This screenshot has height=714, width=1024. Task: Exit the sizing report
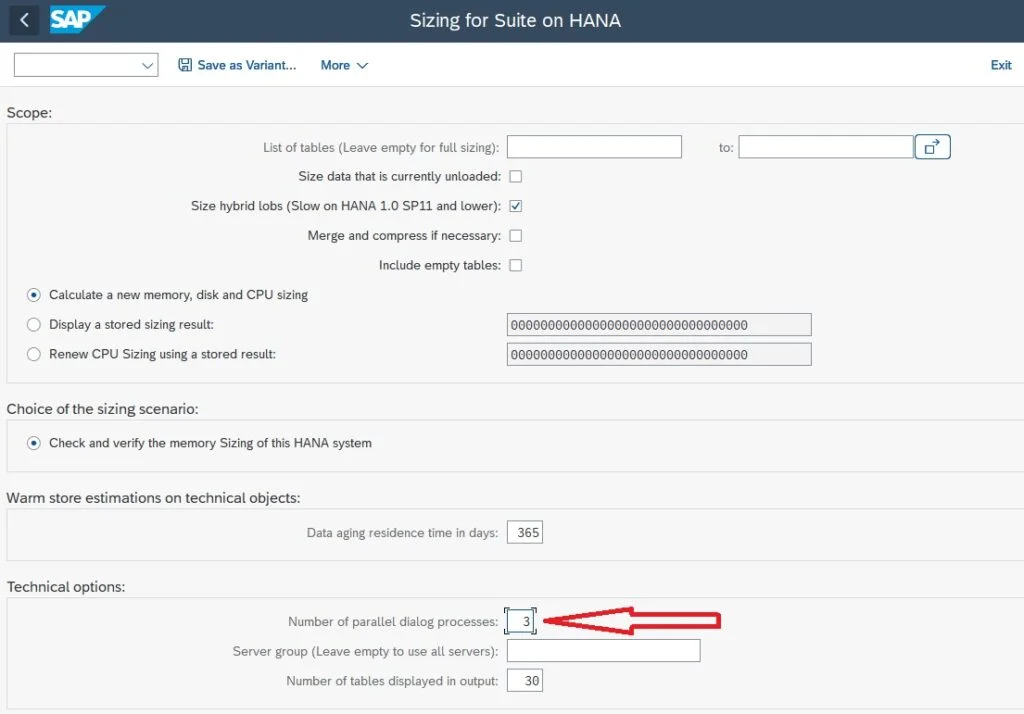point(1000,65)
